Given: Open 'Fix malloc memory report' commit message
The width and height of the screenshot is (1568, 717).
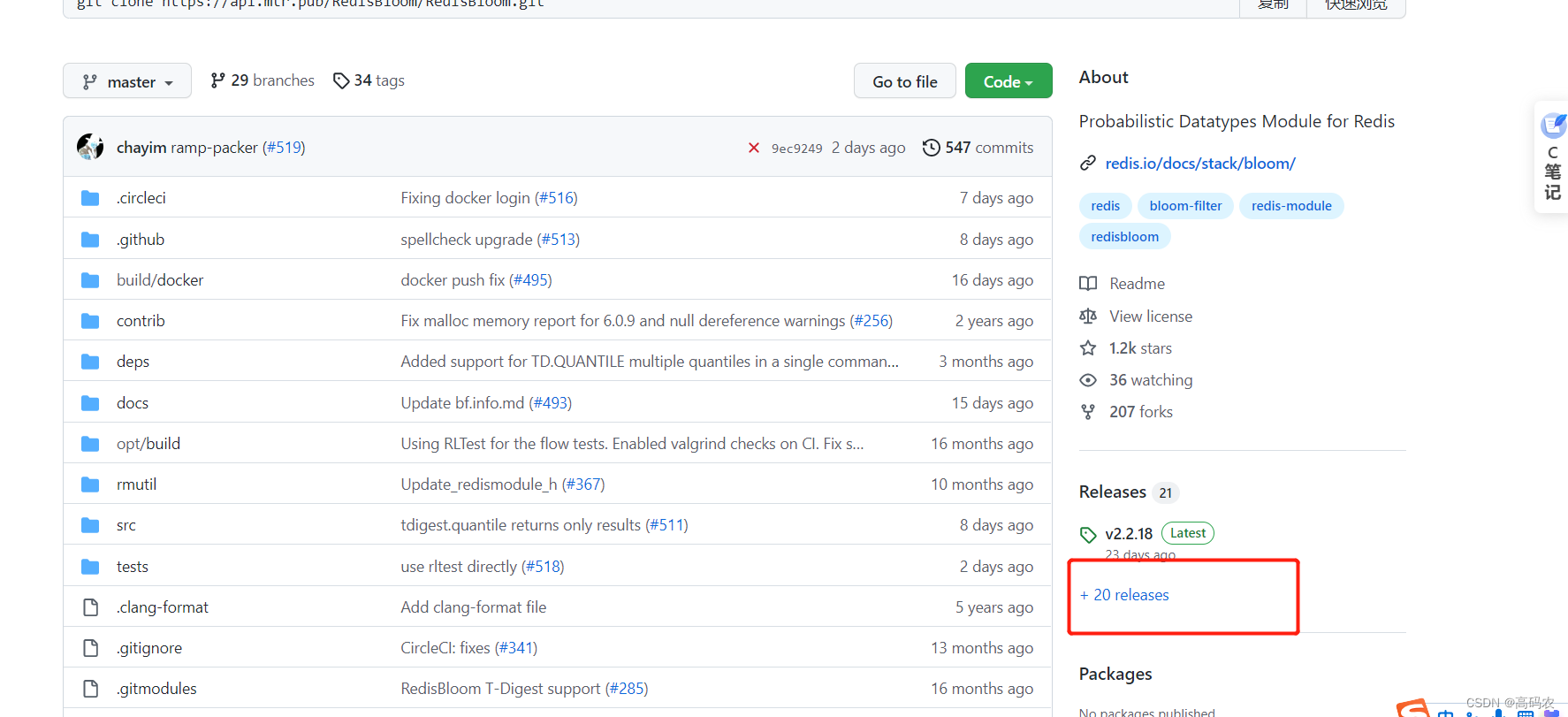Looking at the screenshot, I should [x=623, y=321].
